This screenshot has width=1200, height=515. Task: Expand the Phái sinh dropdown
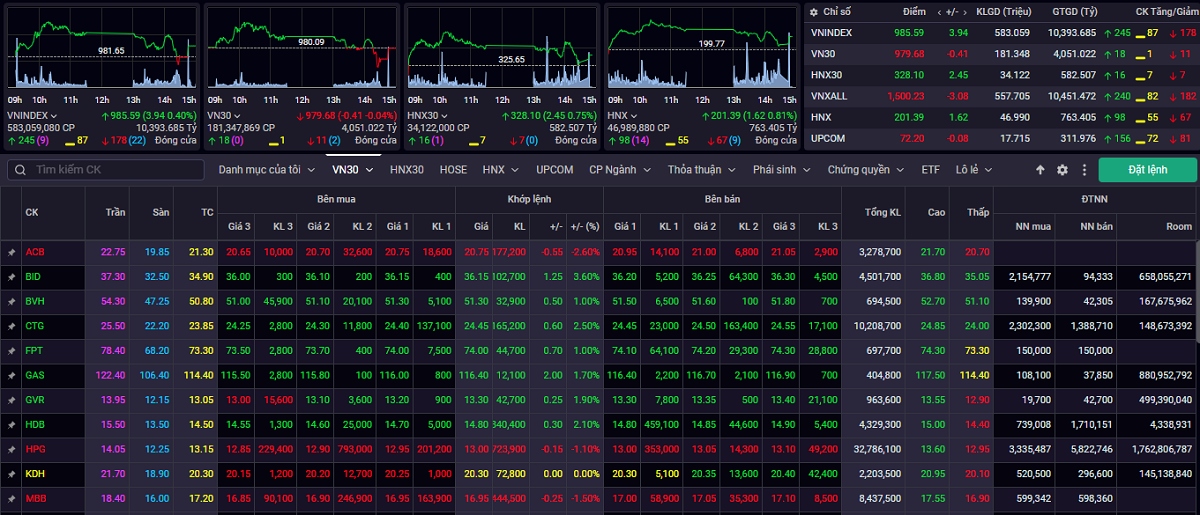click(782, 170)
